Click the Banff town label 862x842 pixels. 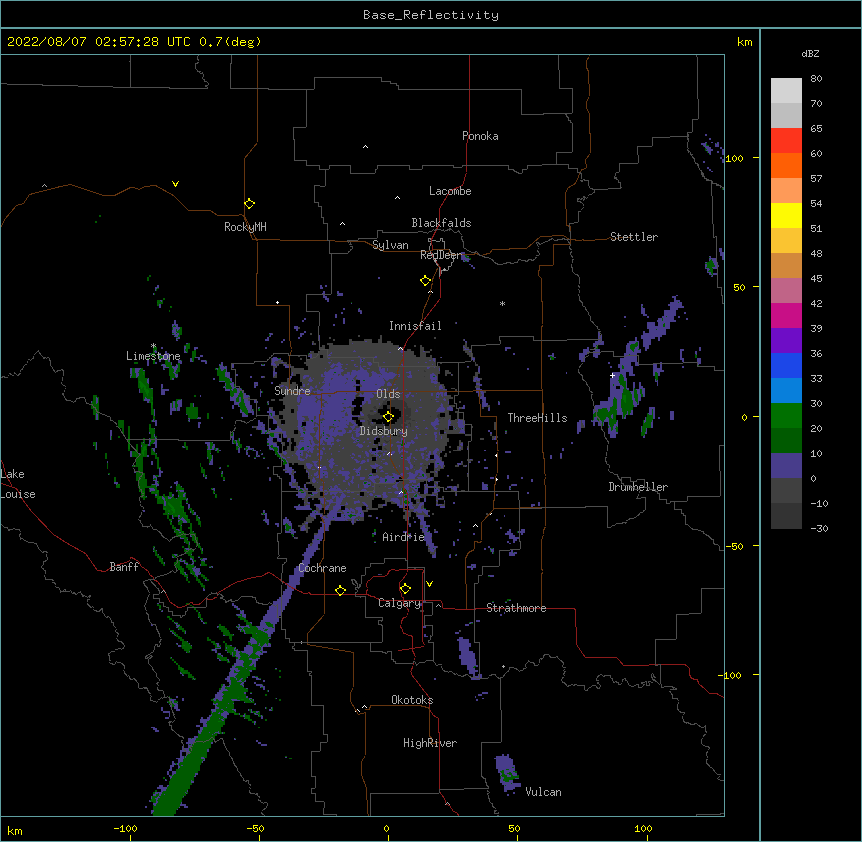click(124, 567)
